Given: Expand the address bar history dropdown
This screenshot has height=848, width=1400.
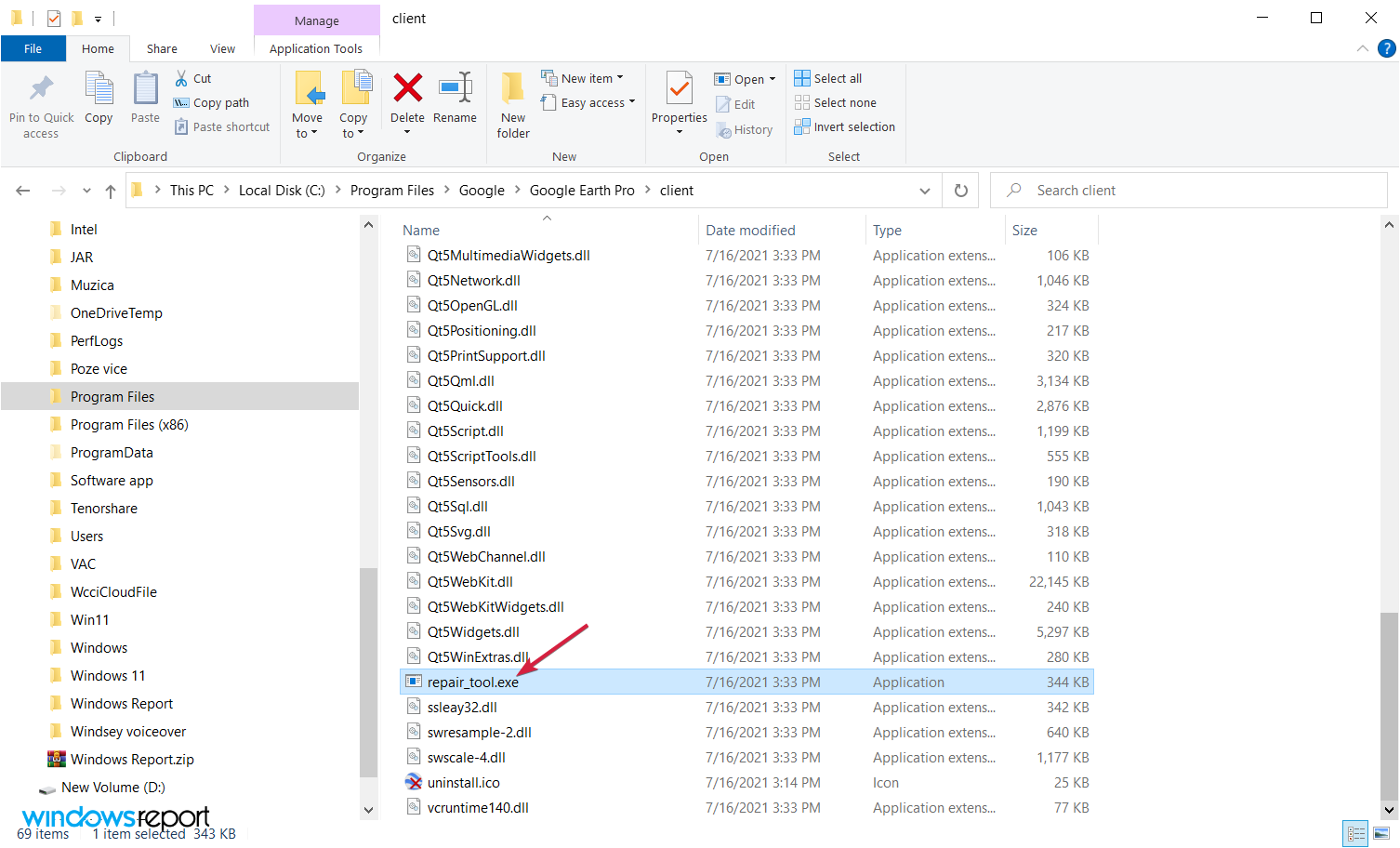Looking at the screenshot, I should (925, 191).
